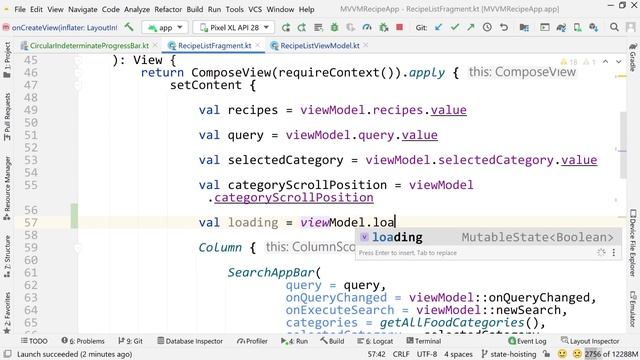Open the Layout Inspector window
The height and width of the screenshot is (360, 640).
coord(590,341)
